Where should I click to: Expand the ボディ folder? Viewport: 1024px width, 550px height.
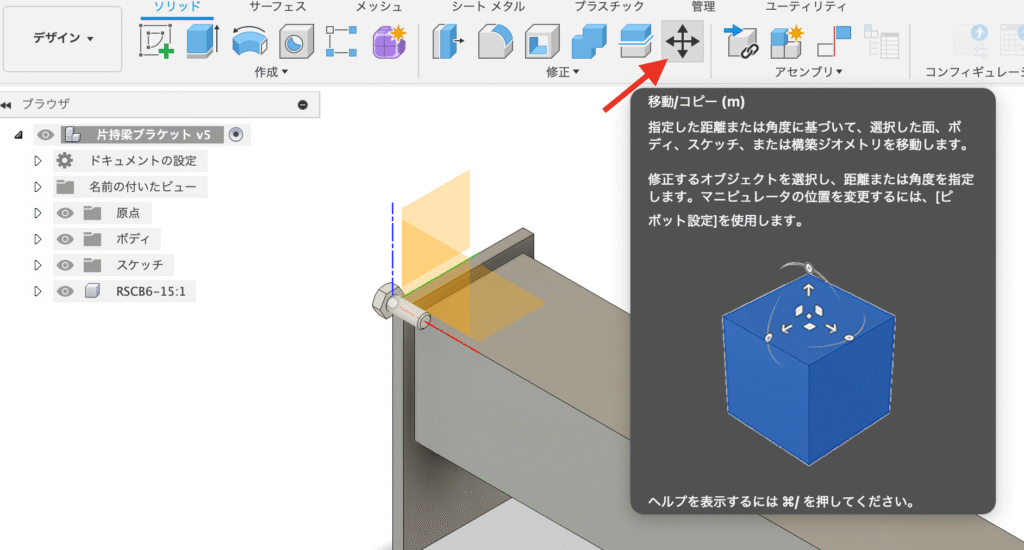[37, 239]
